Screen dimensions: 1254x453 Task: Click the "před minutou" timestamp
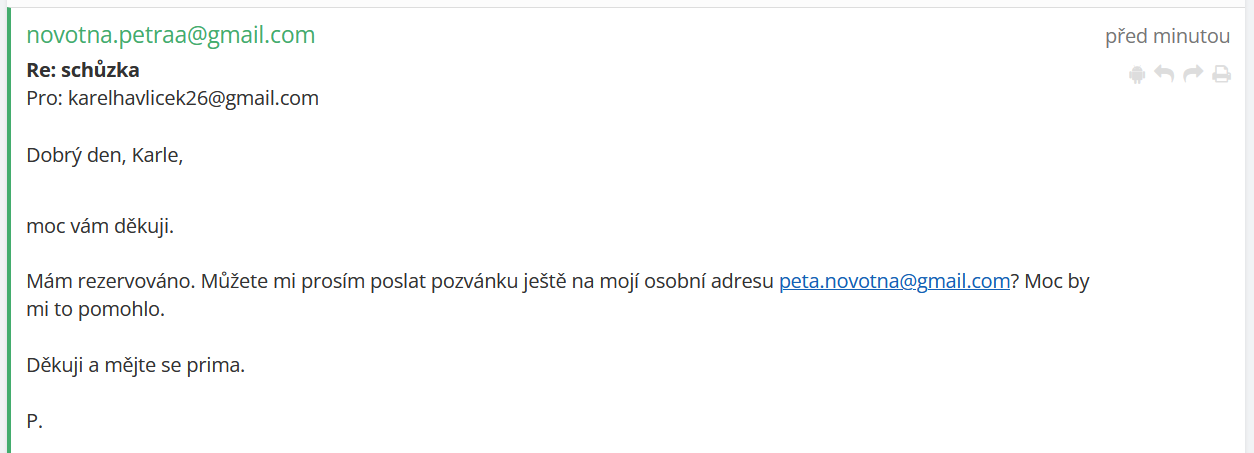click(x=1167, y=37)
